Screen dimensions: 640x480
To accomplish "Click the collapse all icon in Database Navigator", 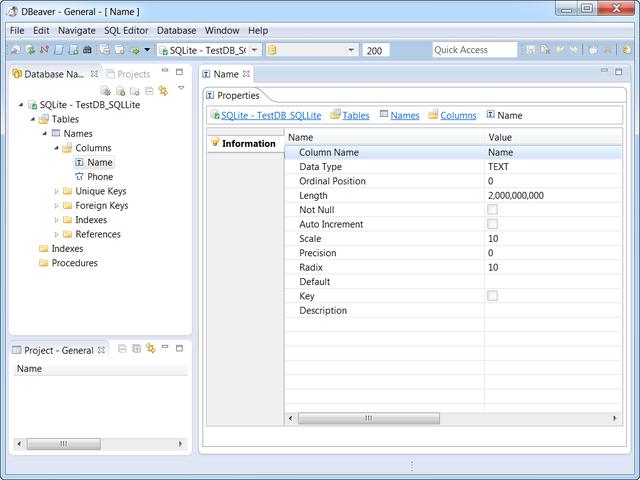I will click(148, 90).
